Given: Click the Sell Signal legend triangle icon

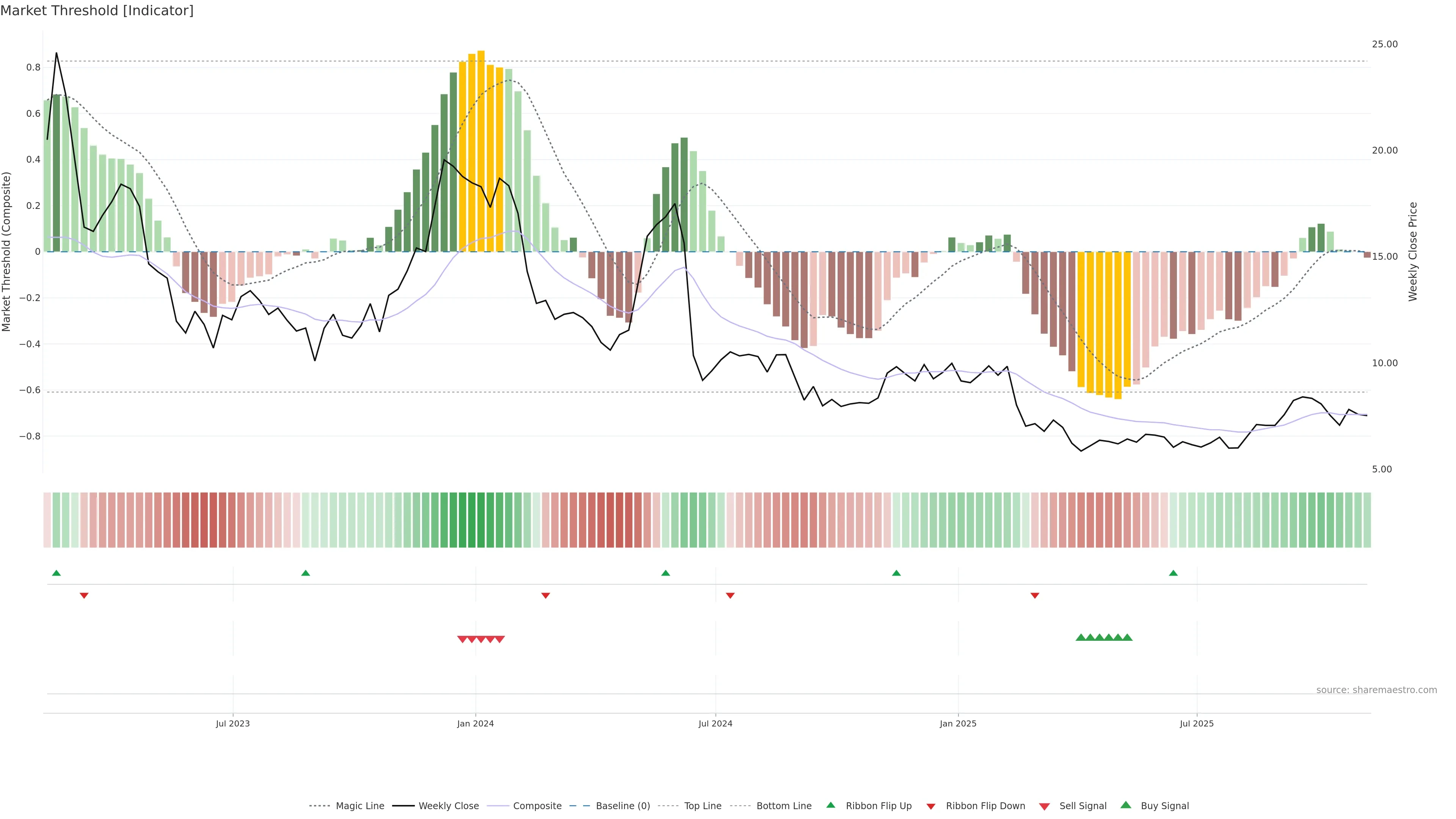Looking at the screenshot, I should pos(1045,806).
